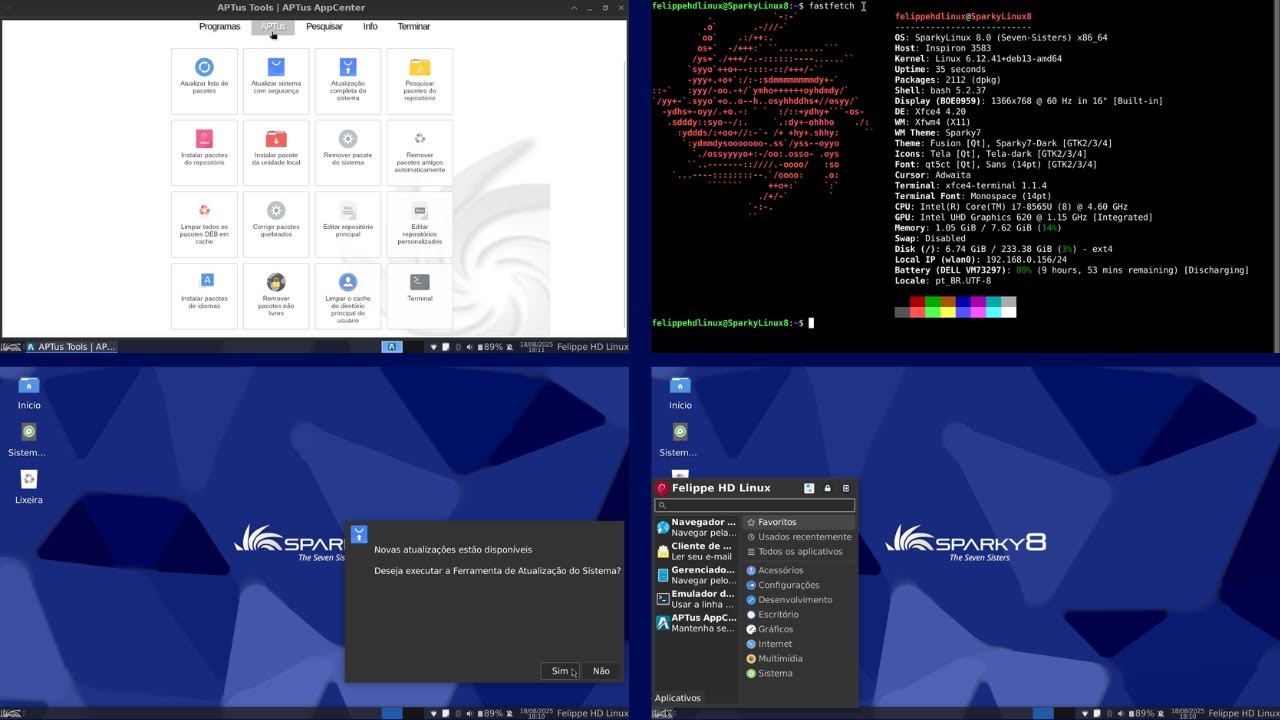Run 'Limpar o cache do diretório principal do usuário'

point(348,297)
